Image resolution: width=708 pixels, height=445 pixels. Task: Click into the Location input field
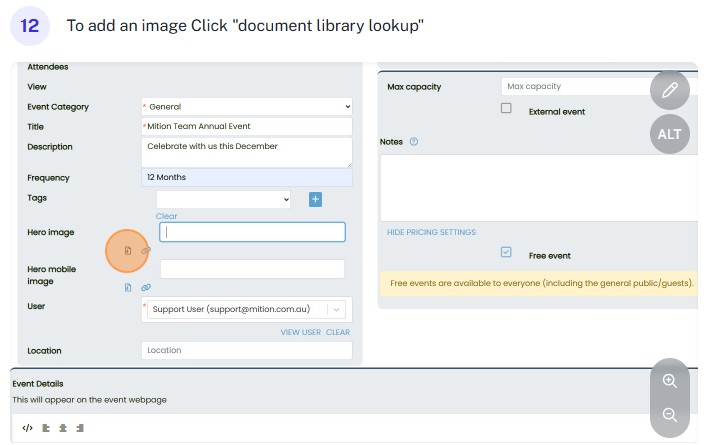tap(246, 351)
